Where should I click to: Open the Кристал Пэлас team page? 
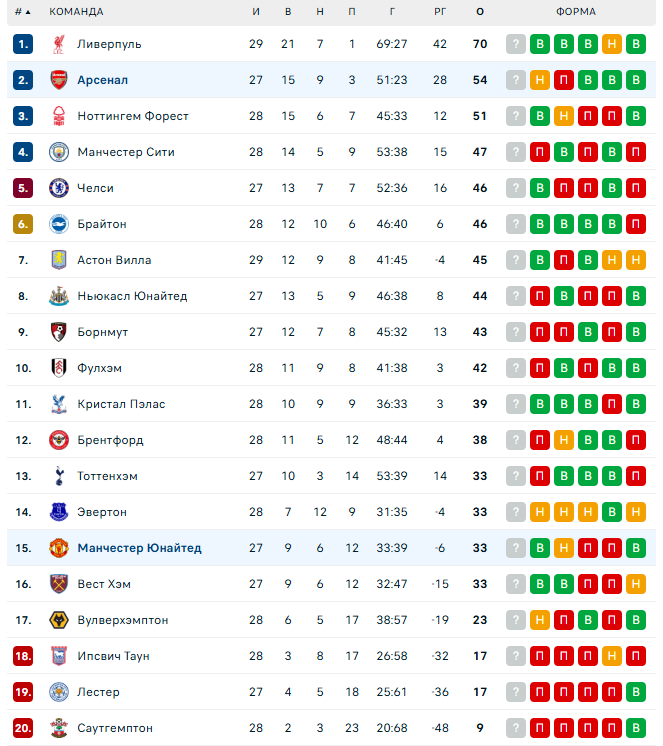pos(121,404)
